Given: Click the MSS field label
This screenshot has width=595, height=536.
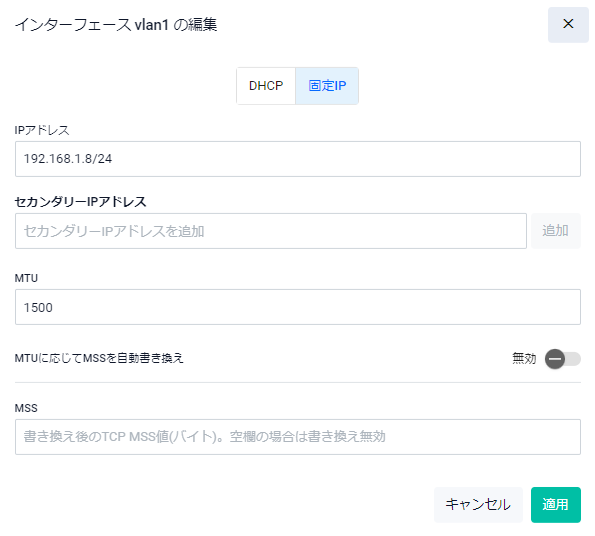Looking at the screenshot, I should click(26, 408).
